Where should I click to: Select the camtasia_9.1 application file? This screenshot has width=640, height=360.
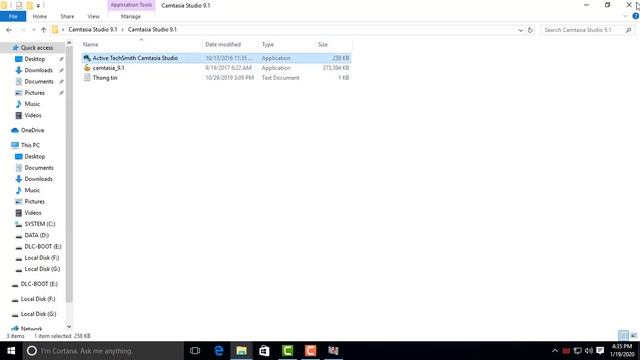[216, 68]
